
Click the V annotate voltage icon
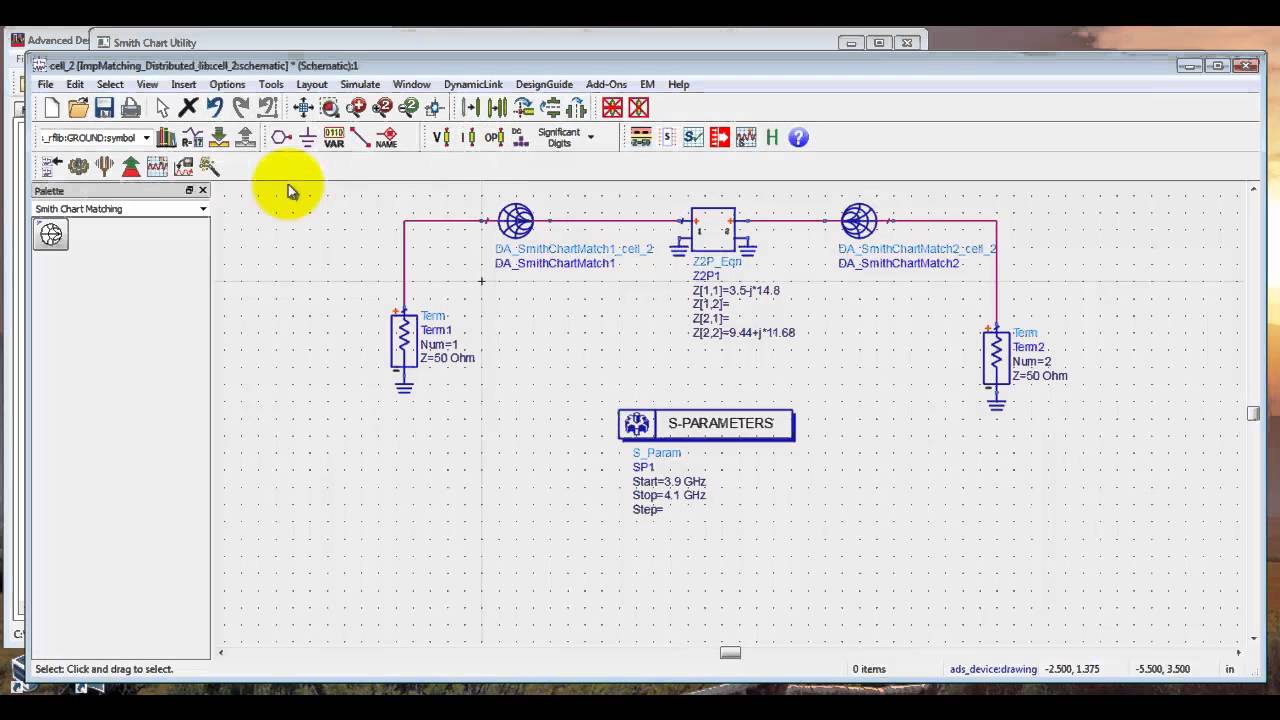pos(441,138)
